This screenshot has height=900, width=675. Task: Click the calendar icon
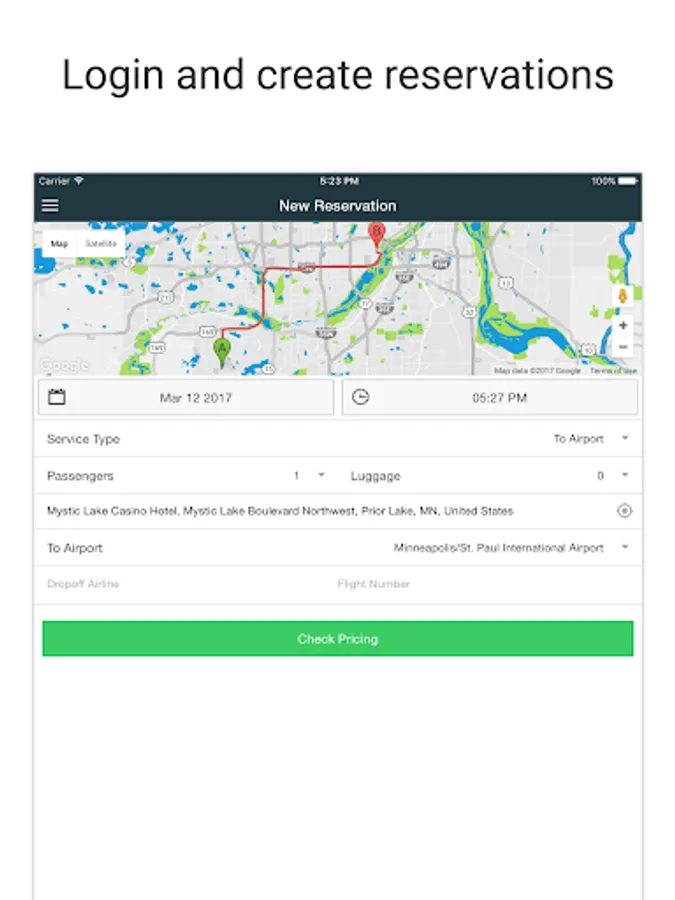click(57, 397)
